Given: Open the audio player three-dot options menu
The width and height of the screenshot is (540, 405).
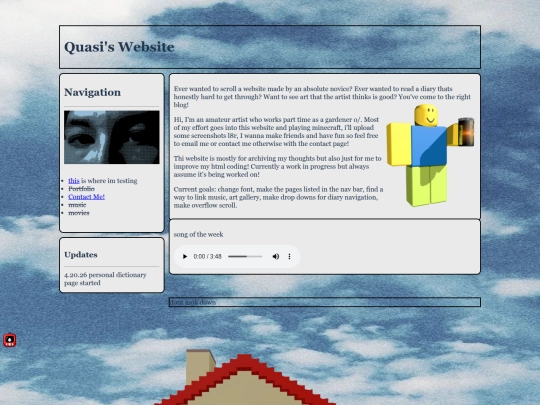Looking at the screenshot, I should 289,257.
